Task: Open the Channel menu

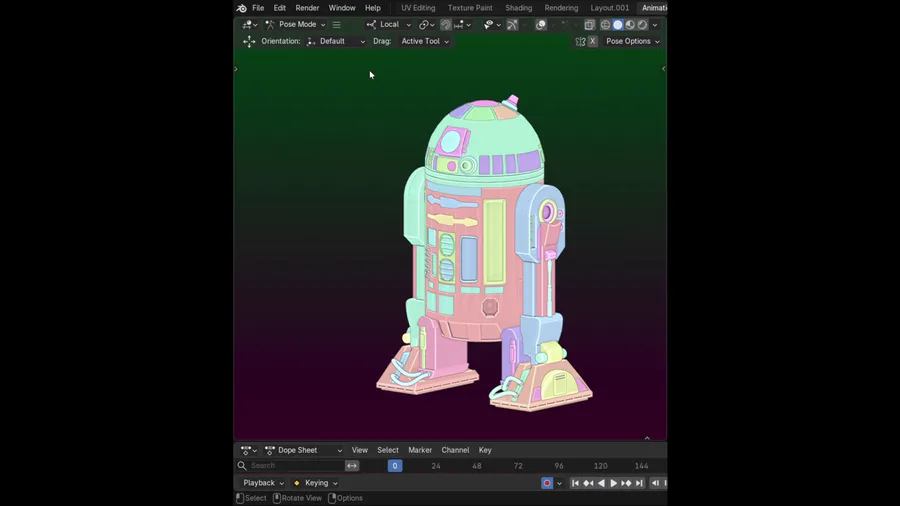Action: tap(455, 450)
